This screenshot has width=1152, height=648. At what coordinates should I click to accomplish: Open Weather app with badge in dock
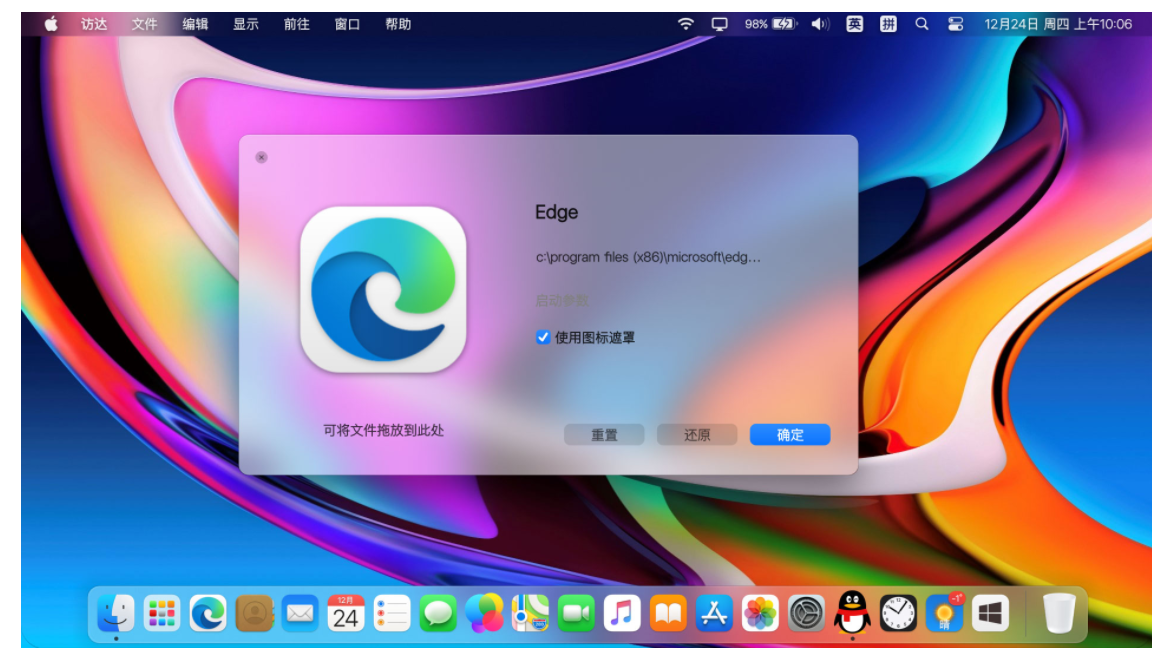(x=945, y=613)
